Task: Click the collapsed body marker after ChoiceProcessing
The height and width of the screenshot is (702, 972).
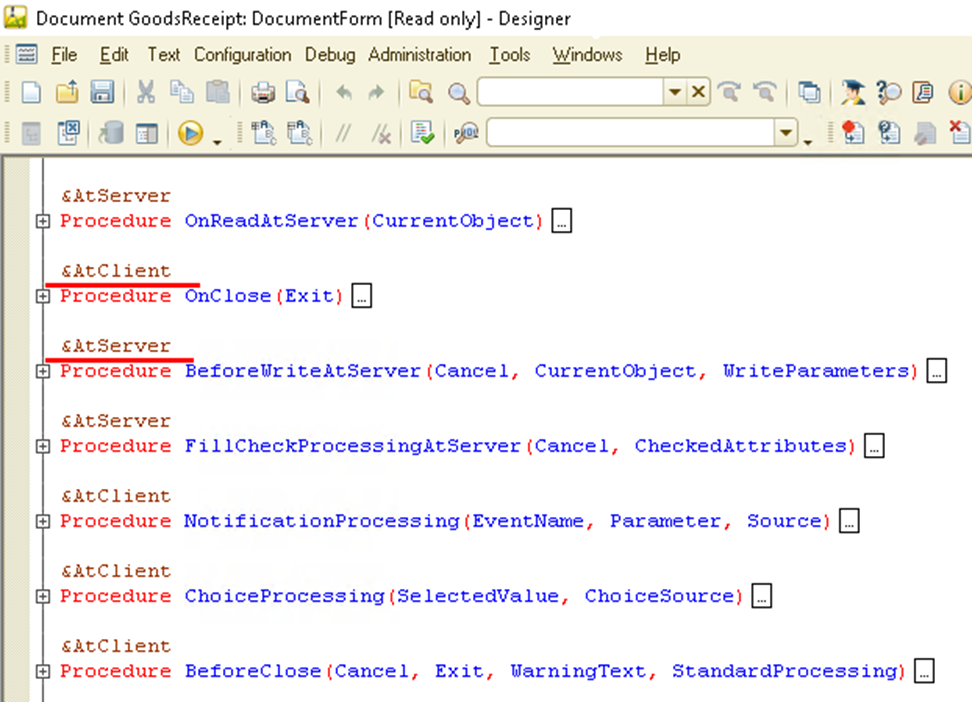Action: click(x=762, y=597)
